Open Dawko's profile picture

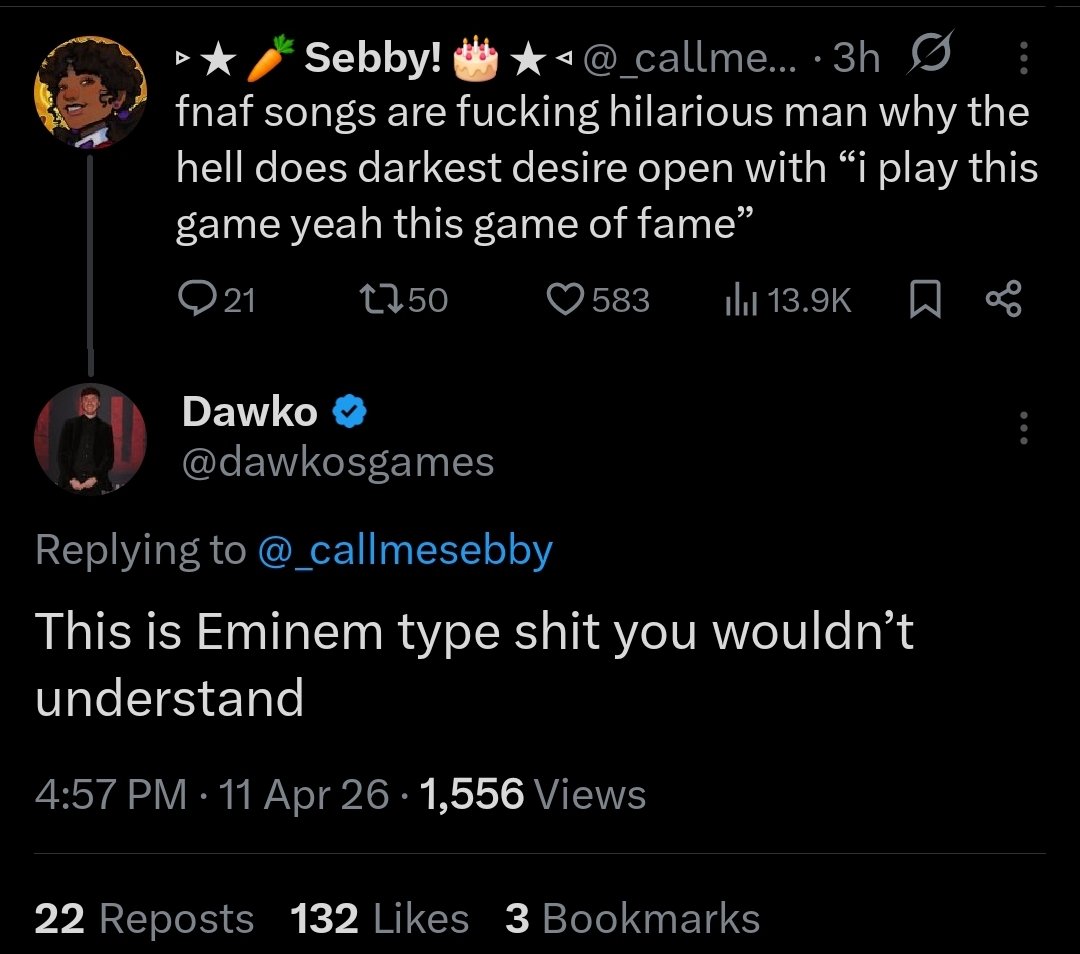pyautogui.click(x=90, y=439)
